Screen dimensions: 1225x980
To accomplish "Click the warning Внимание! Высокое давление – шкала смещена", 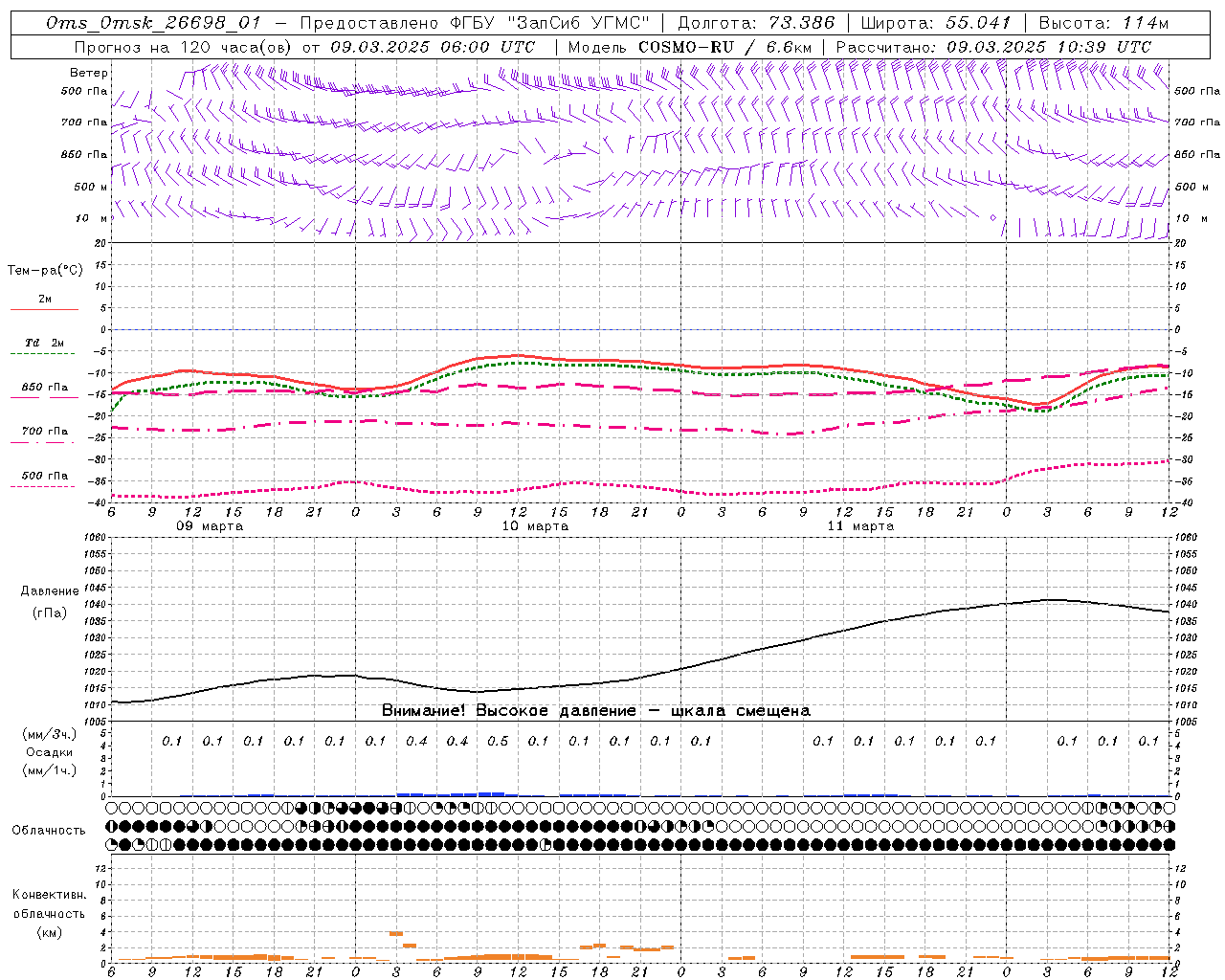I will click(x=595, y=711).
